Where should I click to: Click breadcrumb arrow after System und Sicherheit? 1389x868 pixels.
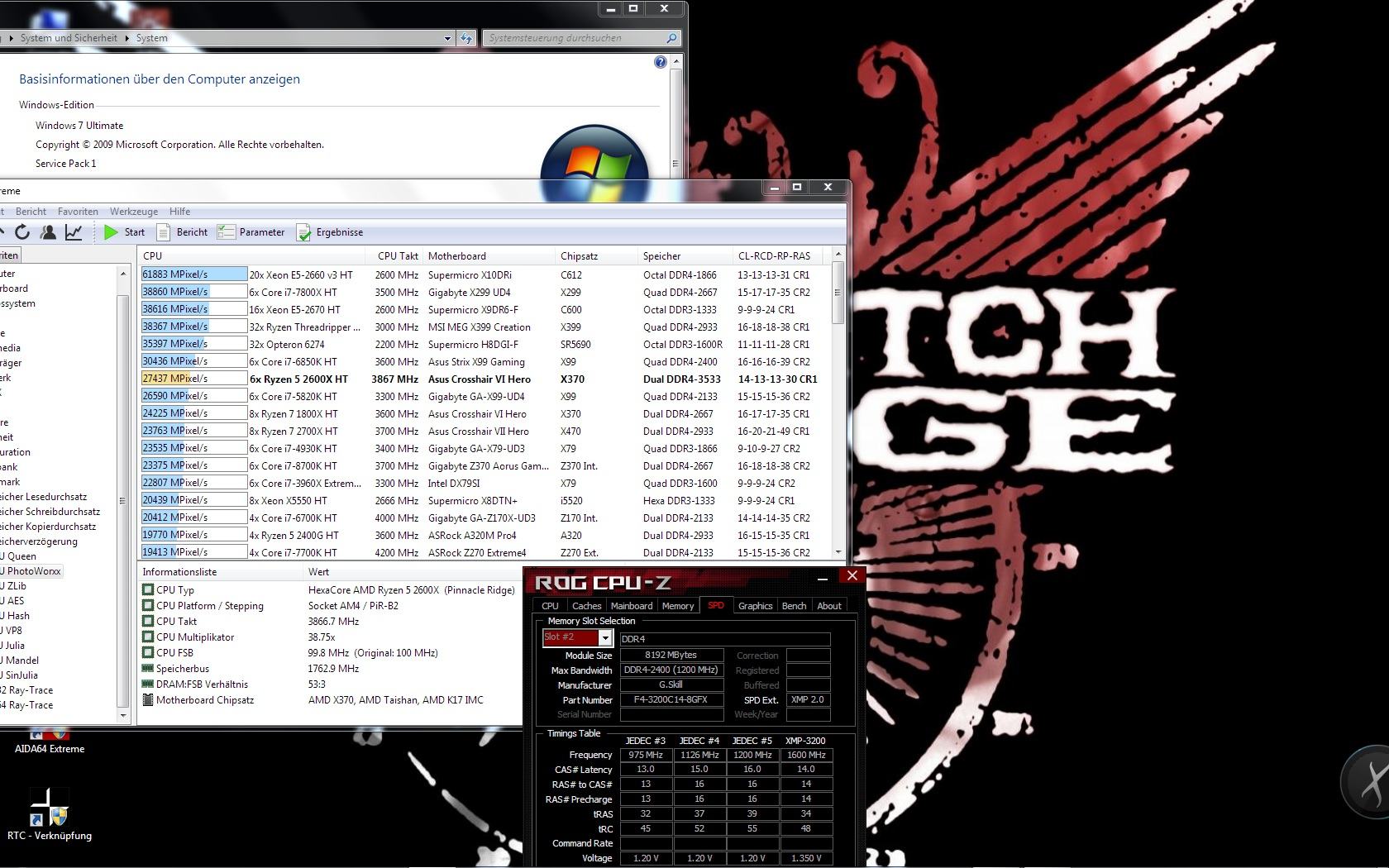(x=126, y=38)
